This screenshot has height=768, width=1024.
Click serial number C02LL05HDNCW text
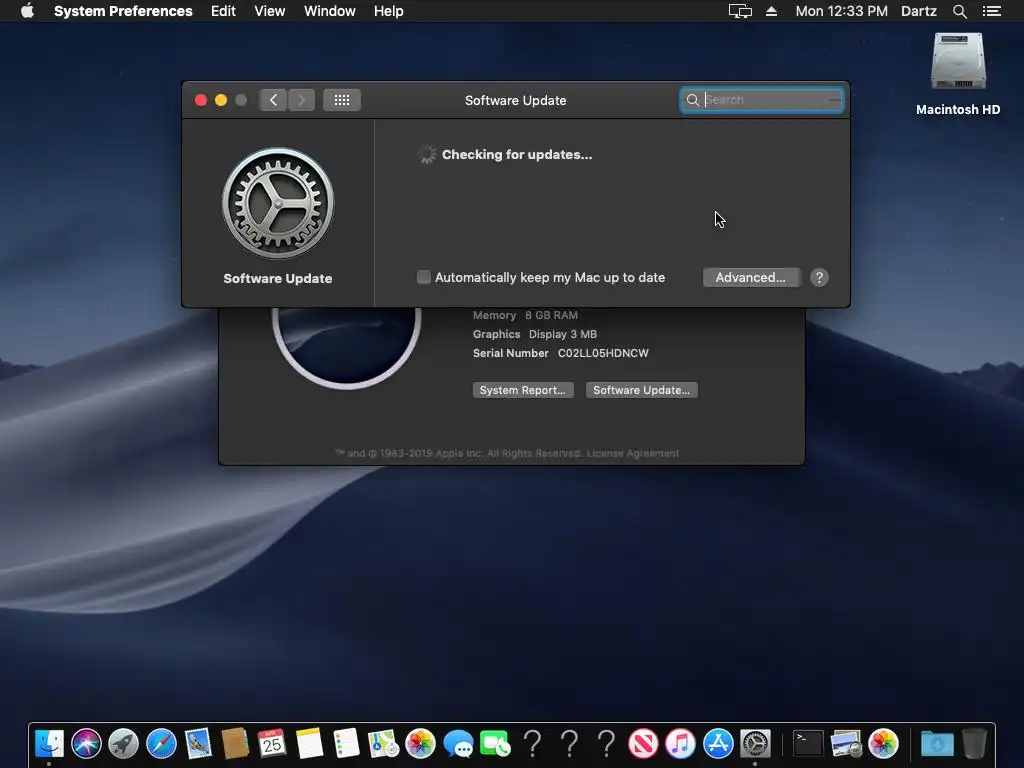tap(603, 353)
